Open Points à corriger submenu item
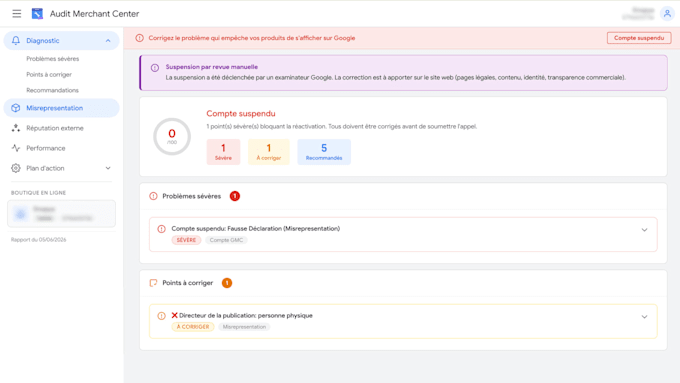 (x=49, y=75)
